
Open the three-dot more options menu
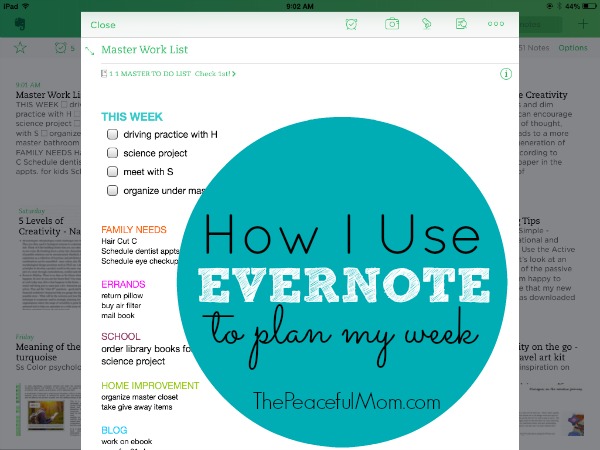point(496,24)
